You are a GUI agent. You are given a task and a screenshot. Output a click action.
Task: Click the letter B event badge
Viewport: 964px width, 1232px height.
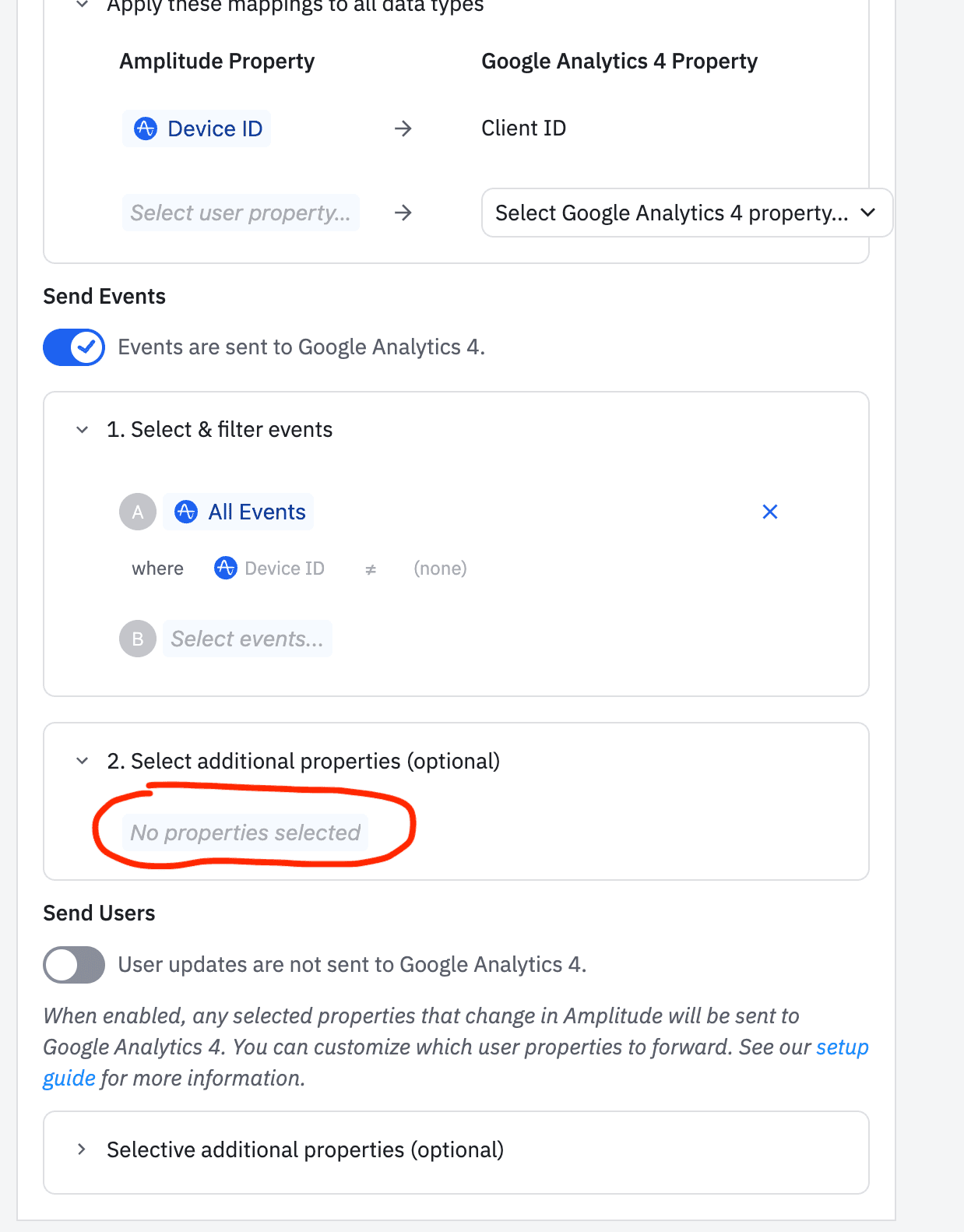[x=138, y=639]
